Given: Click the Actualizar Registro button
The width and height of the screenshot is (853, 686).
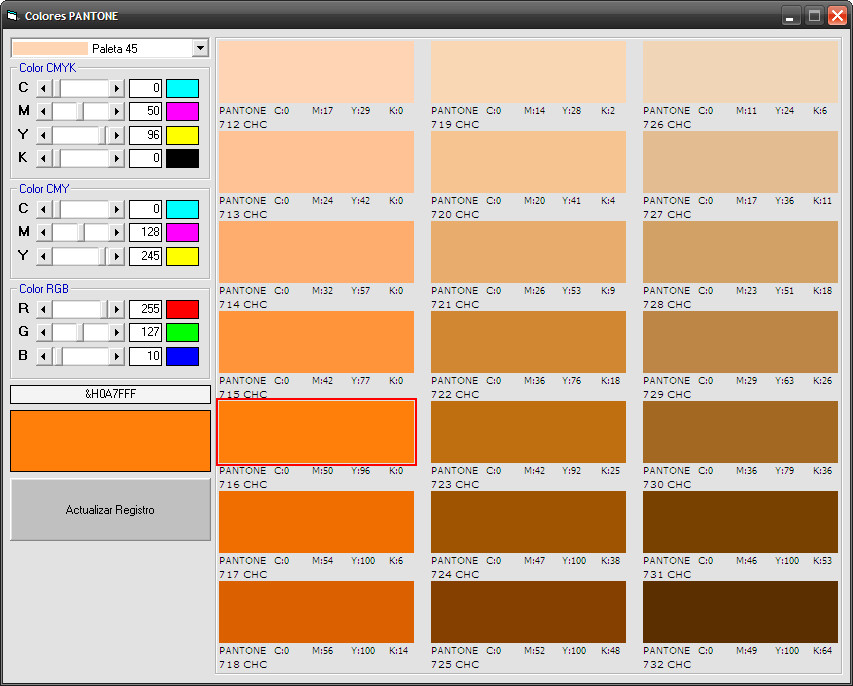Looking at the screenshot, I should [x=110, y=510].
